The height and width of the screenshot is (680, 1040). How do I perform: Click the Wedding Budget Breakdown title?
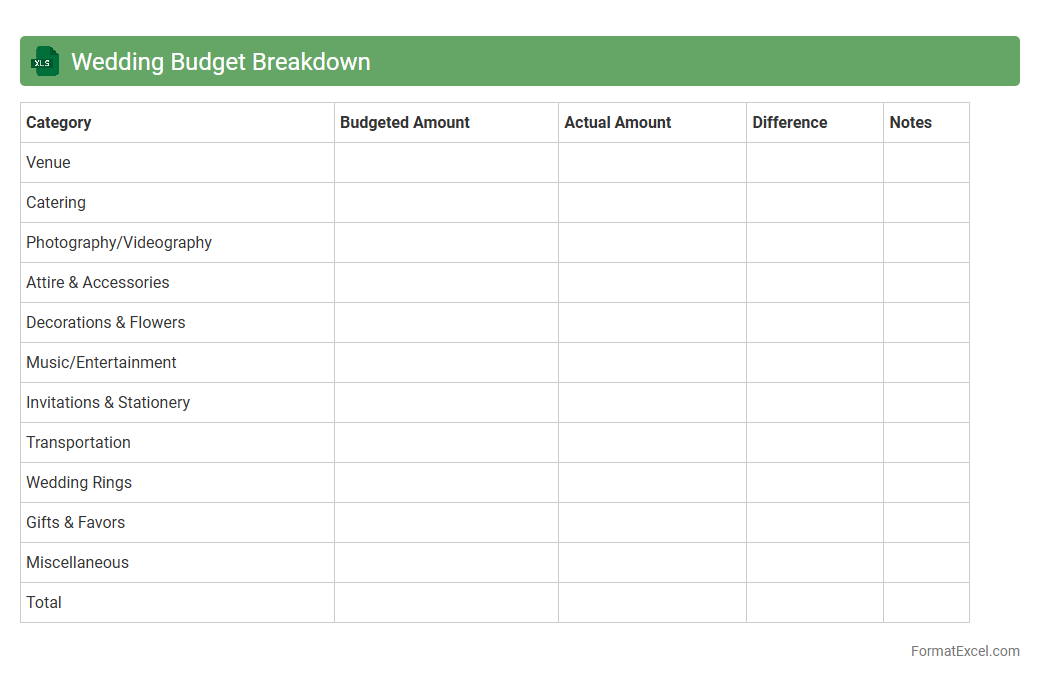220,62
